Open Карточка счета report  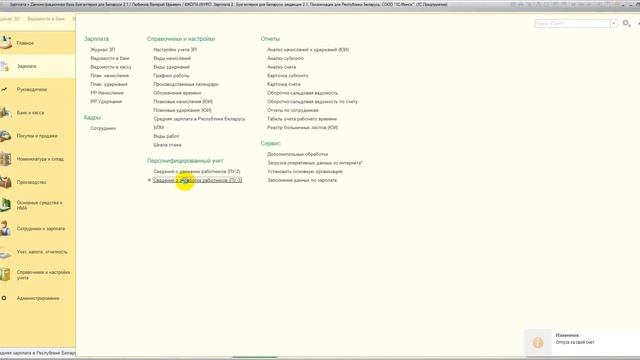coord(284,84)
